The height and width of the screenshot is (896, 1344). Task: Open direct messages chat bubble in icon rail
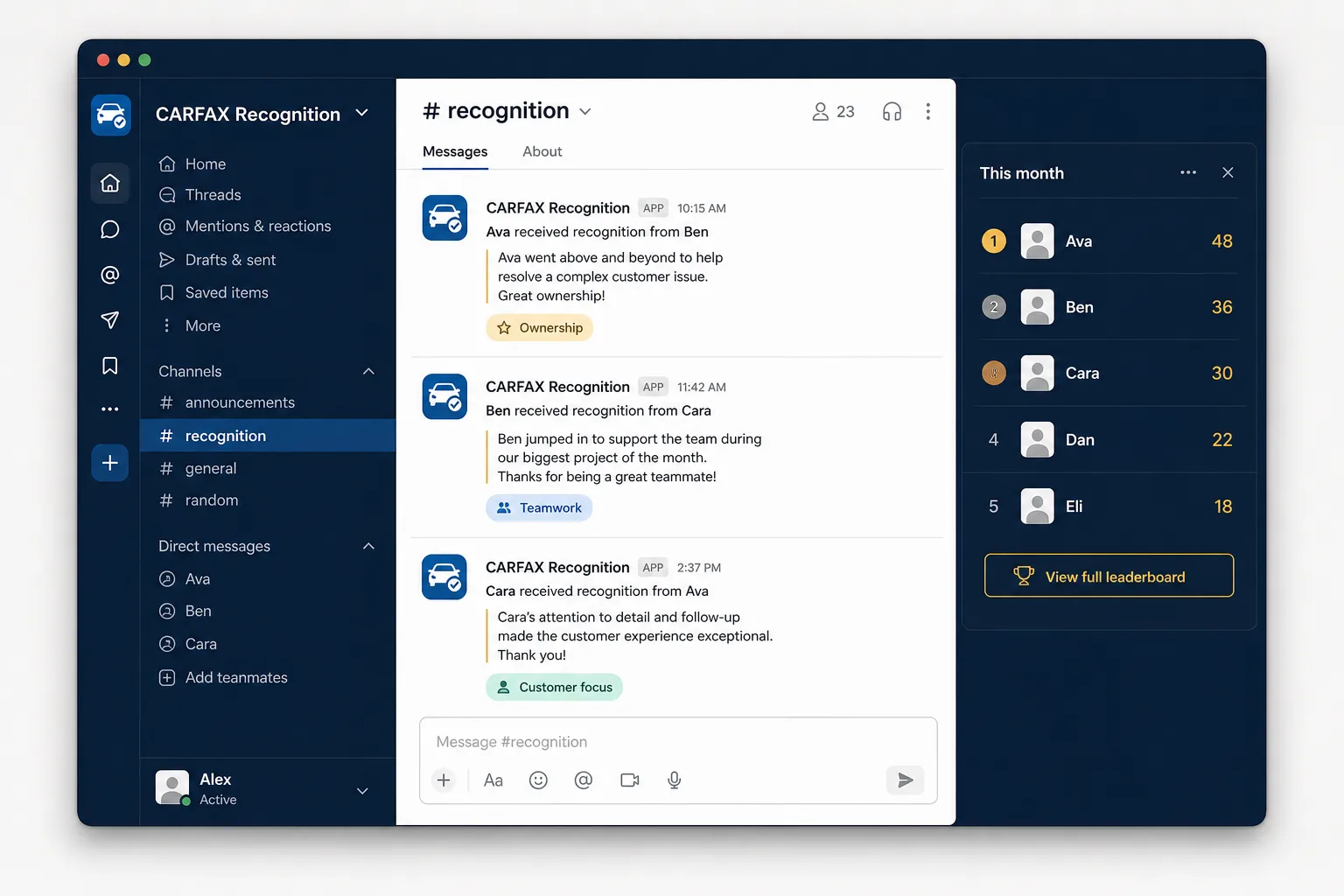tap(110, 229)
